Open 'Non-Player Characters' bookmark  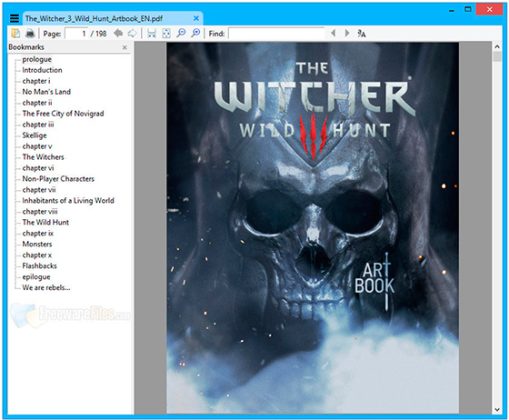pyautogui.click(x=58, y=179)
